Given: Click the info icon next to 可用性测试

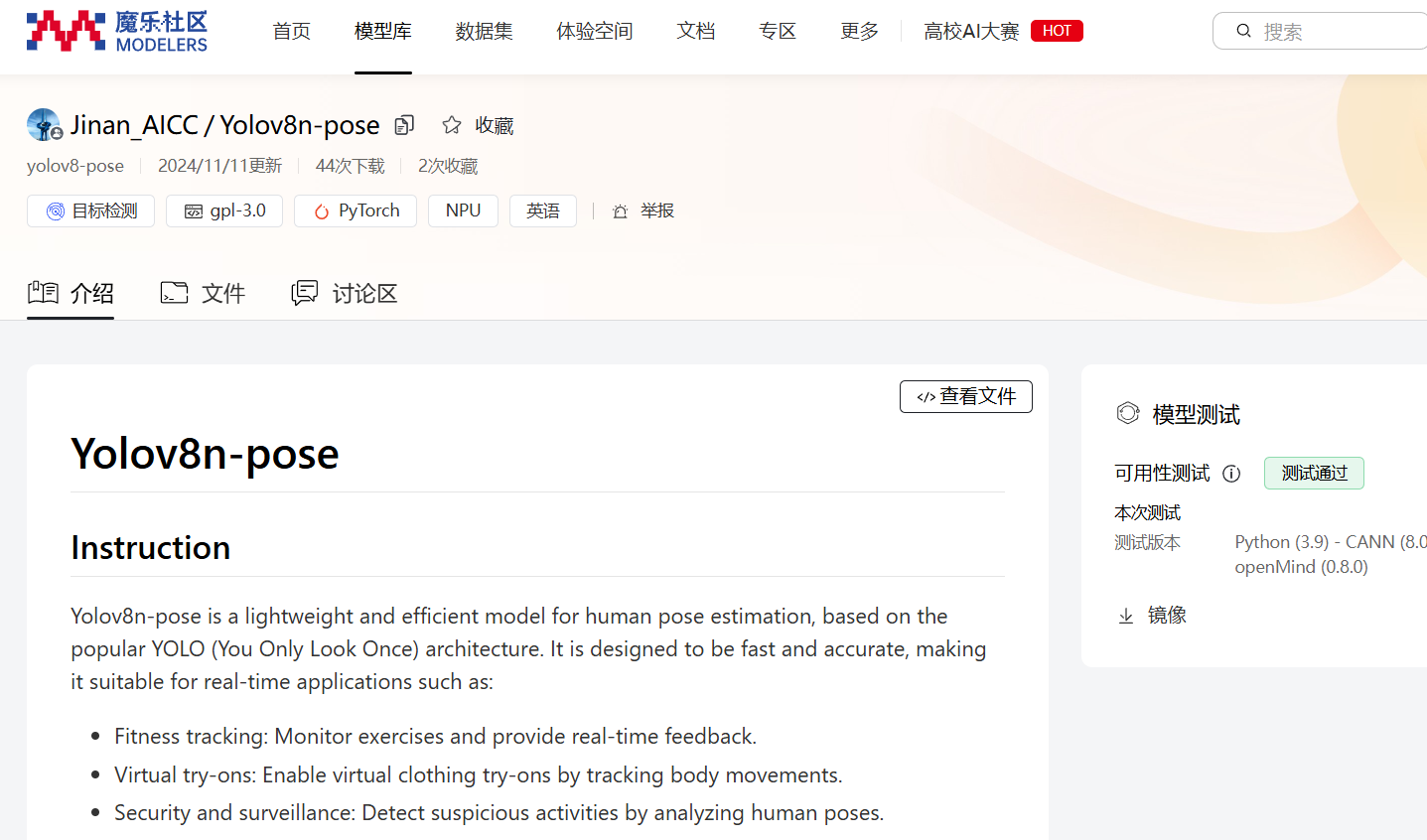Looking at the screenshot, I should tap(1231, 474).
